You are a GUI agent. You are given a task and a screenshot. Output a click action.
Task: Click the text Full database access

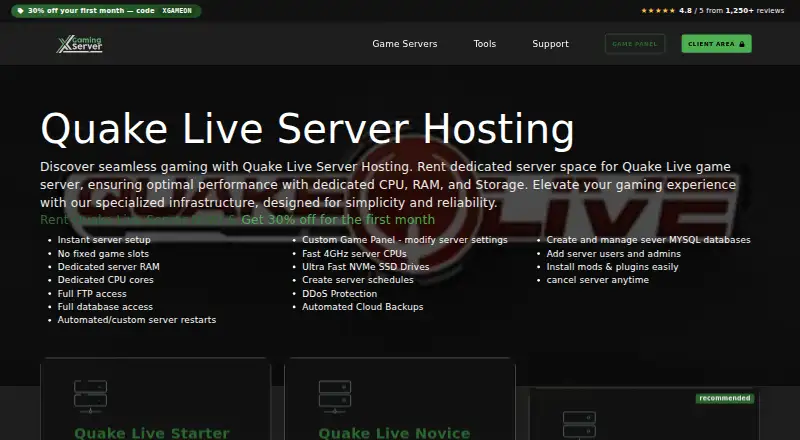tap(105, 307)
